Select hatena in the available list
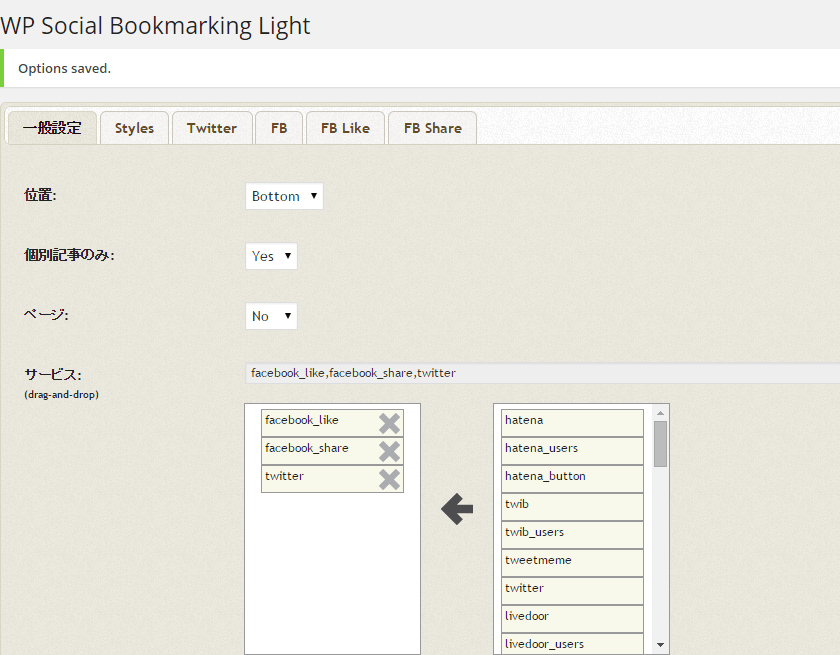The width and height of the screenshot is (840, 655). (x=572, y=424)
